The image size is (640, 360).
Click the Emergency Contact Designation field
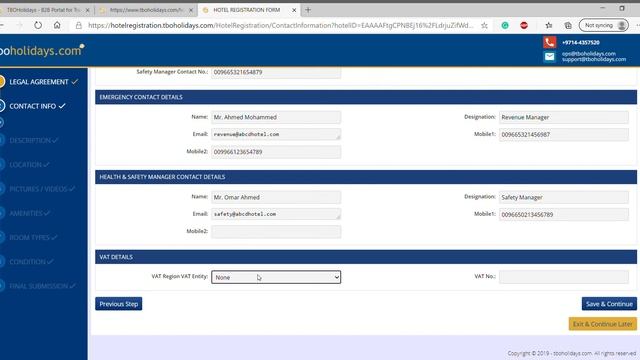coord(564,117)
